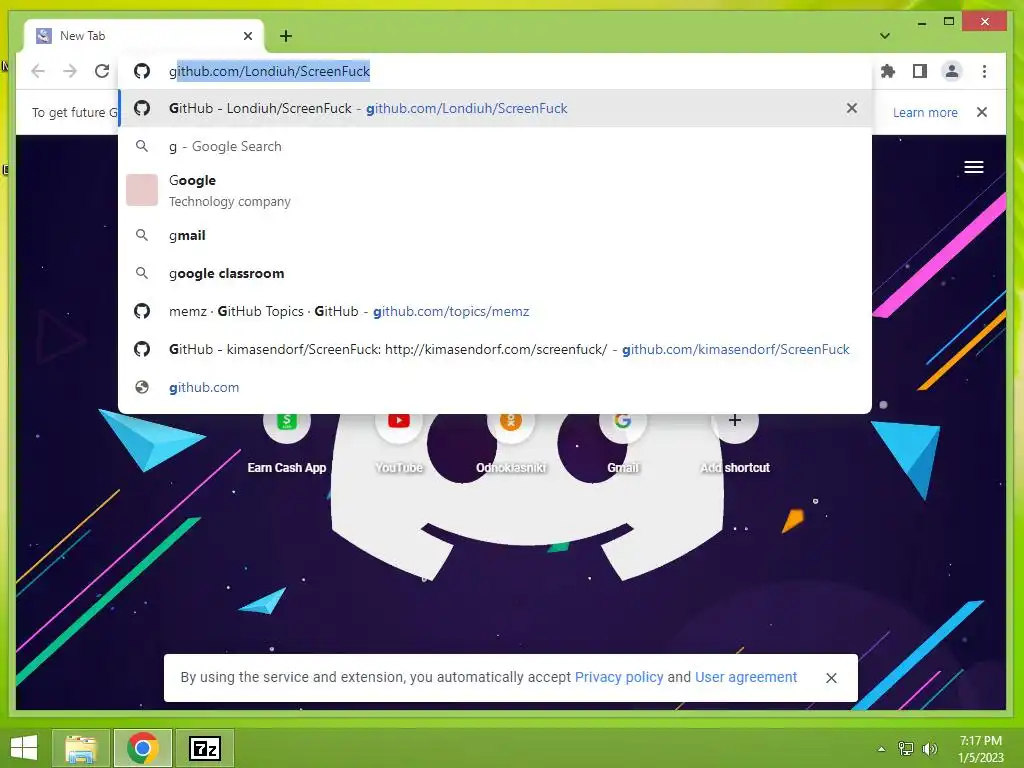
Task: Click the GitHub icon in address bar
Action: 142,71
